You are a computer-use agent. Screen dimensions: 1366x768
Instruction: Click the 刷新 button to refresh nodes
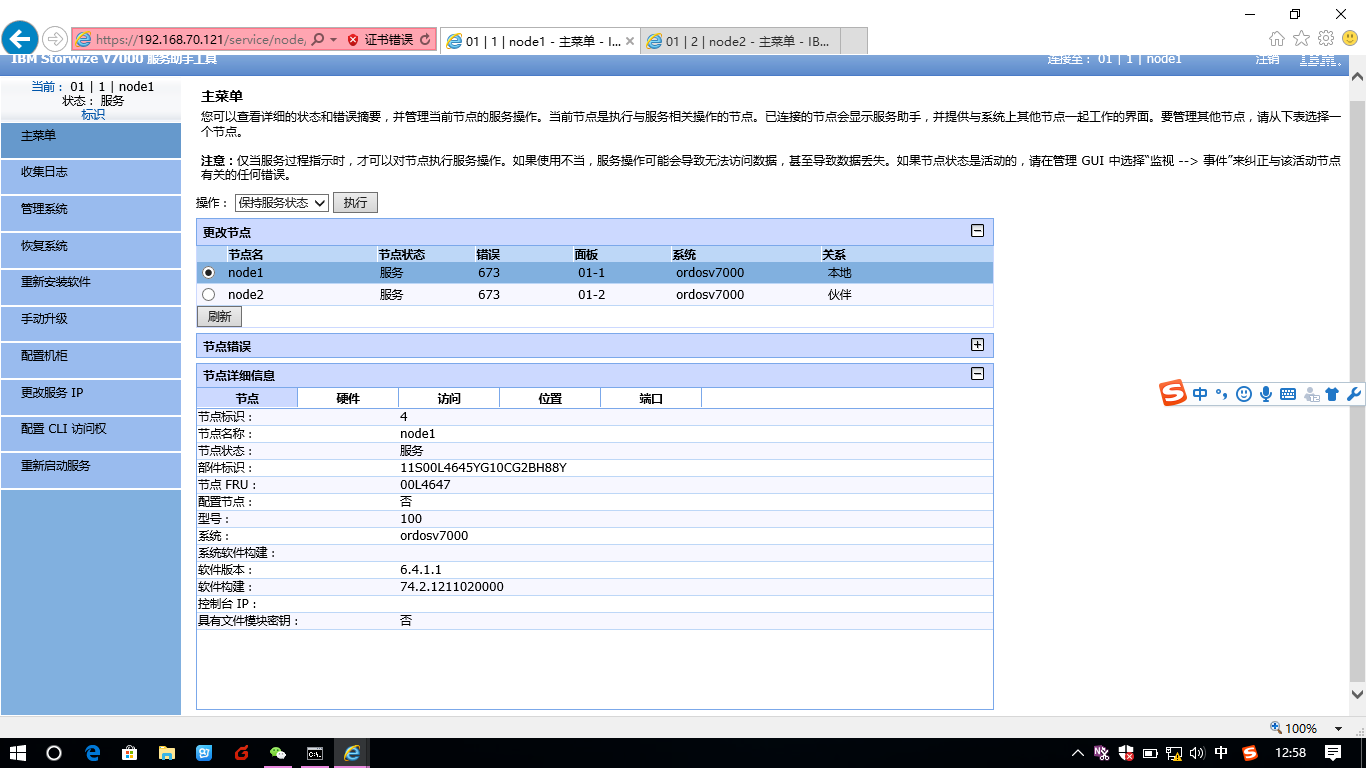coord(218,316)
